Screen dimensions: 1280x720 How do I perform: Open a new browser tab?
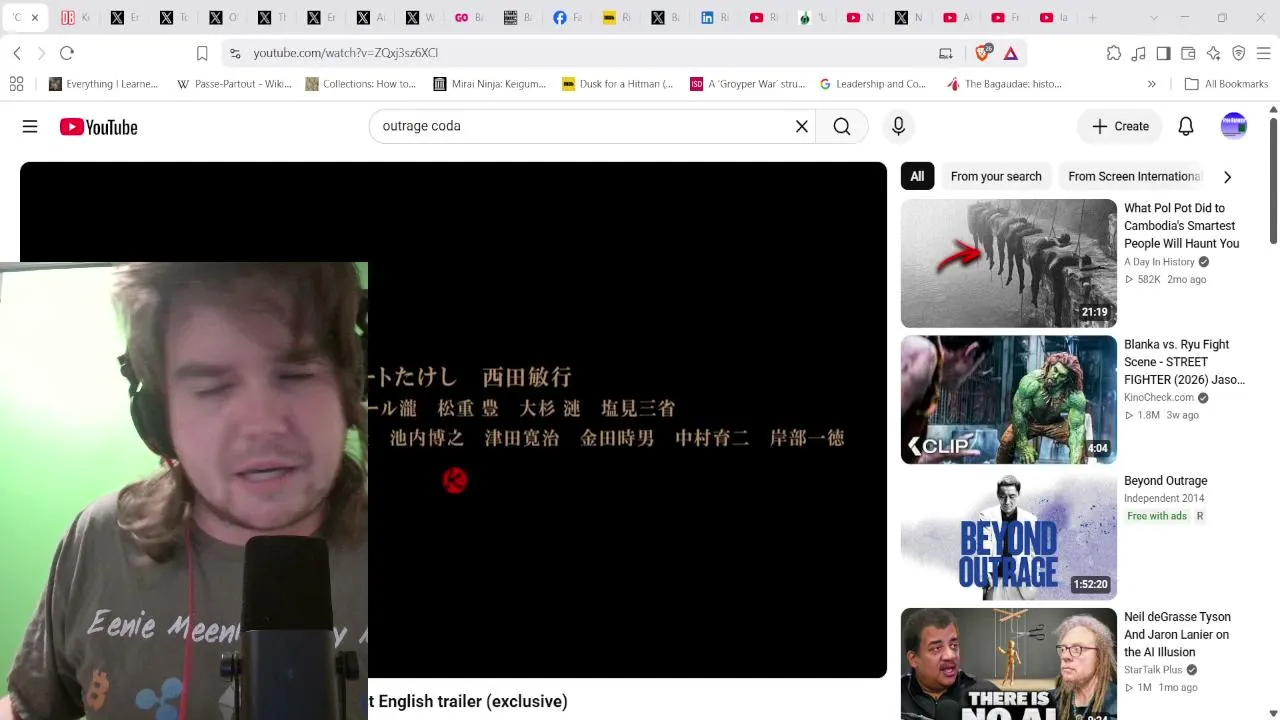[1093, 18]
